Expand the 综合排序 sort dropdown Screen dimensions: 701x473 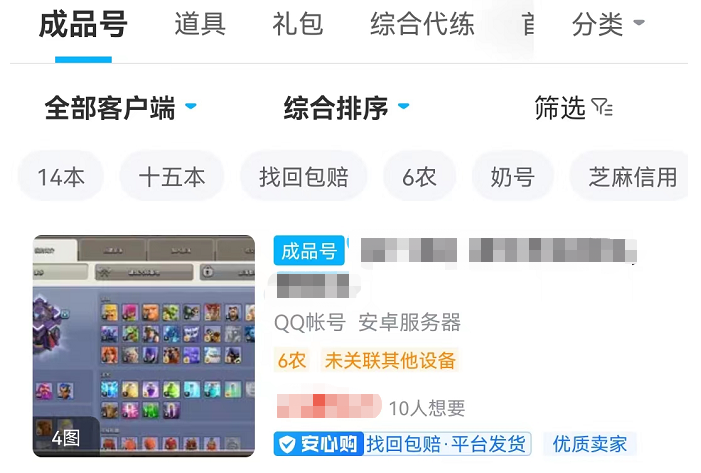(x=346, y=108)
